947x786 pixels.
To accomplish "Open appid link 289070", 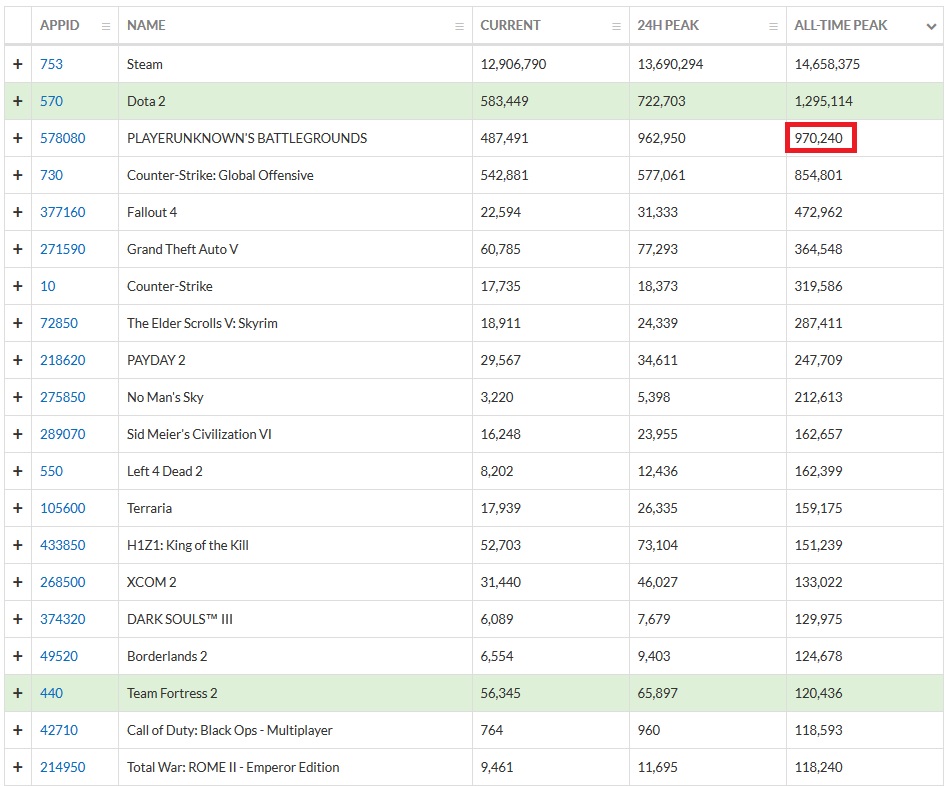I will point(63,434).
